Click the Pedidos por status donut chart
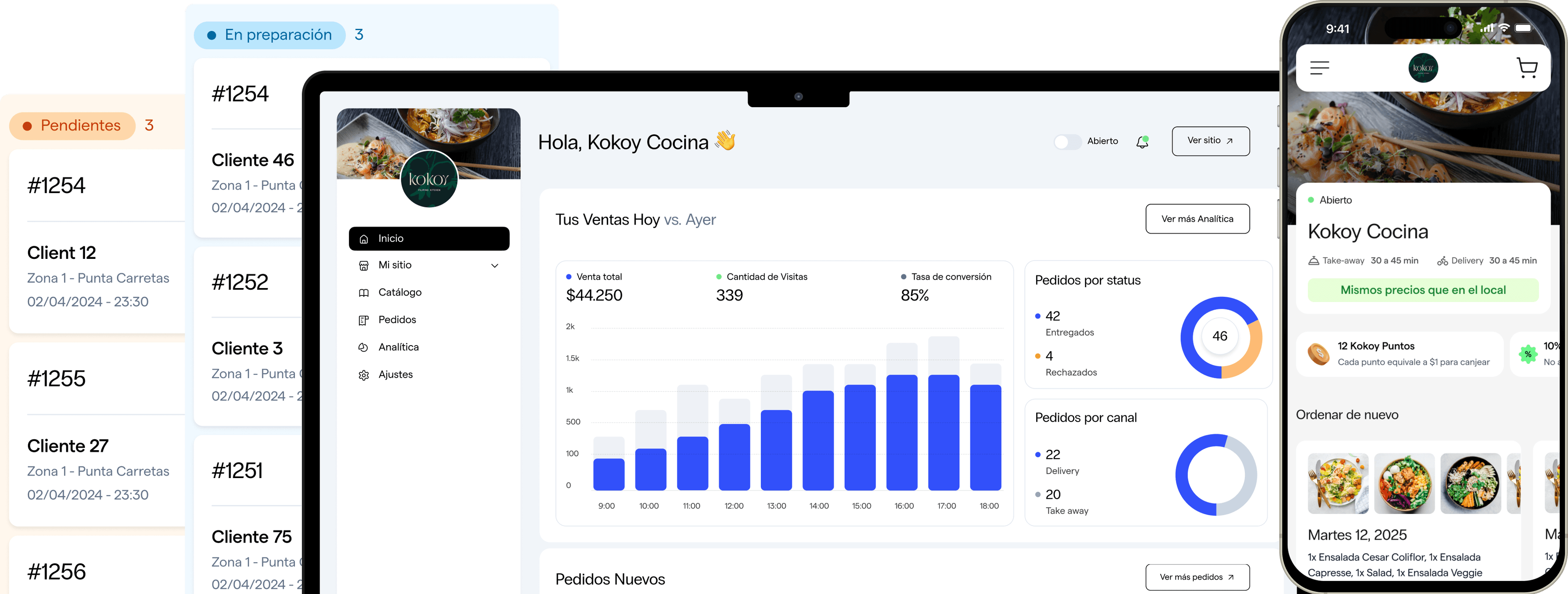Image resolution: width=1568 pixels, height=594 pixels. [x=1220, y=337]
